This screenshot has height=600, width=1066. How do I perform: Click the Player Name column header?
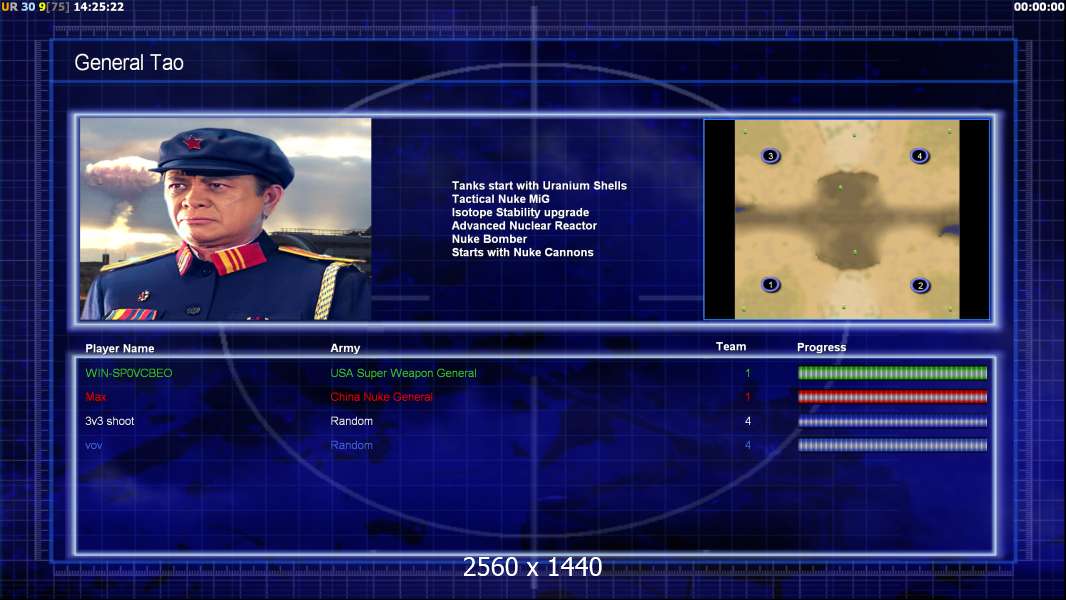(120, 349)
